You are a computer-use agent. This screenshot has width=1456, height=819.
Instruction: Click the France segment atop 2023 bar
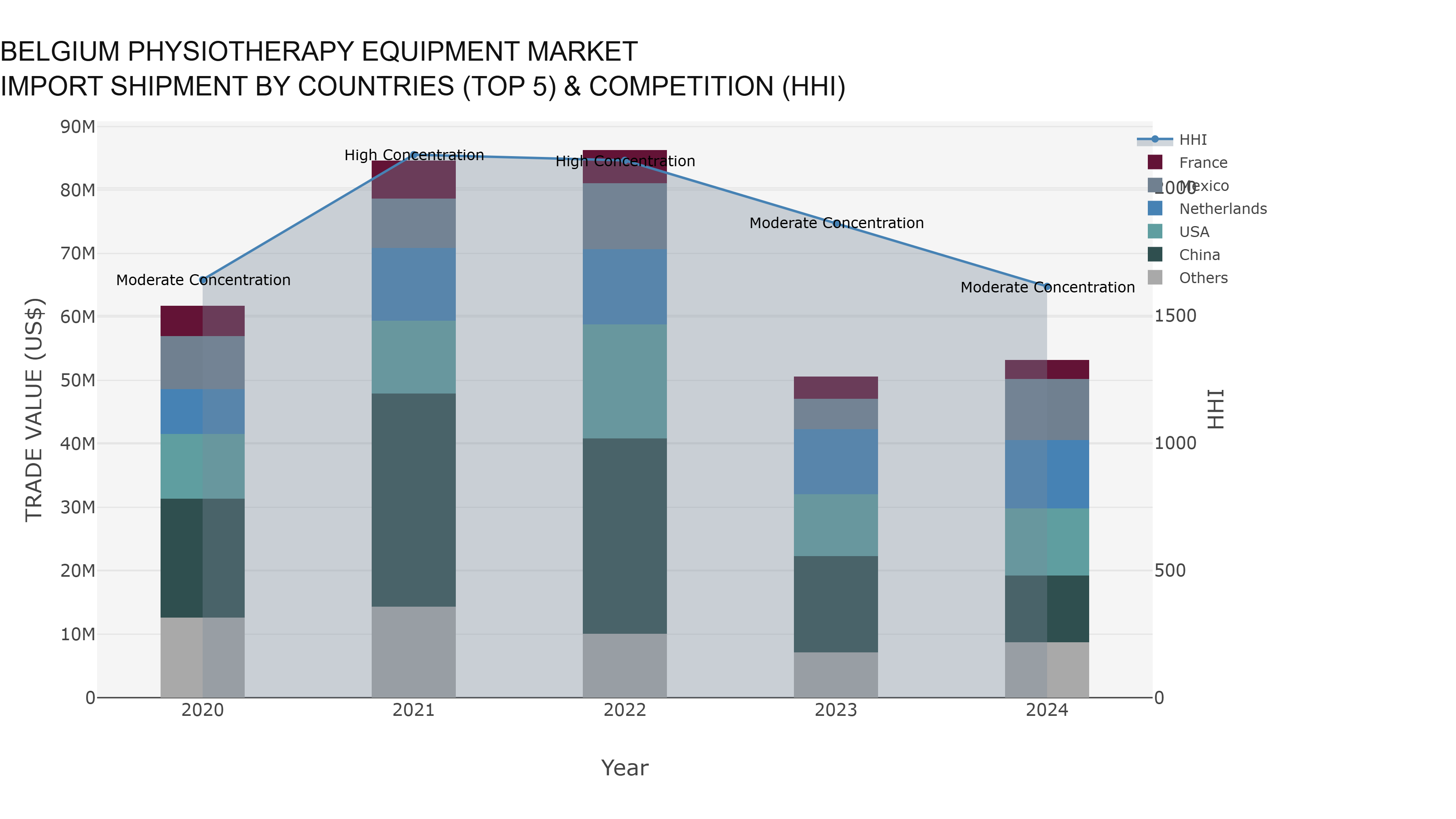(x=836, y=388)
